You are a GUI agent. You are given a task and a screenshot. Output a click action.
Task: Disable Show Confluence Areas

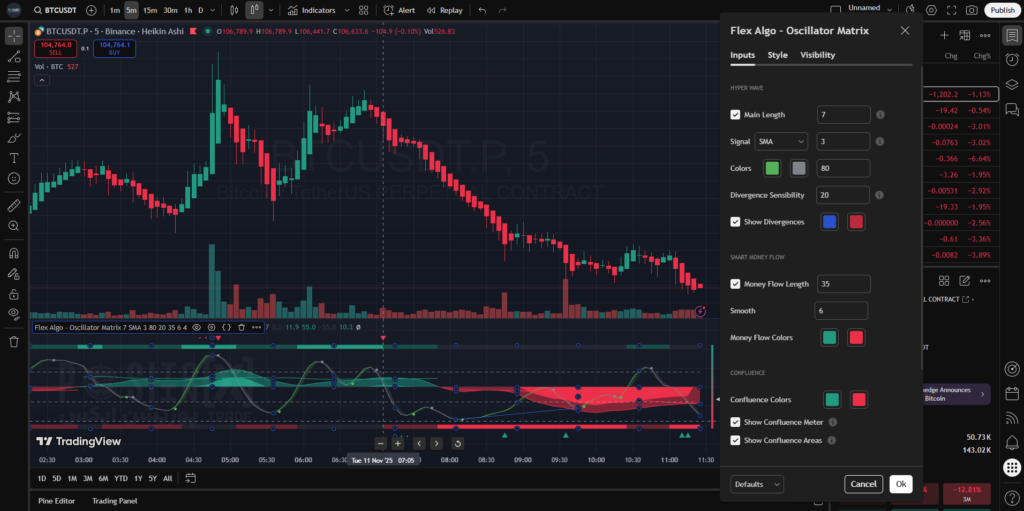tap(735, 440)
